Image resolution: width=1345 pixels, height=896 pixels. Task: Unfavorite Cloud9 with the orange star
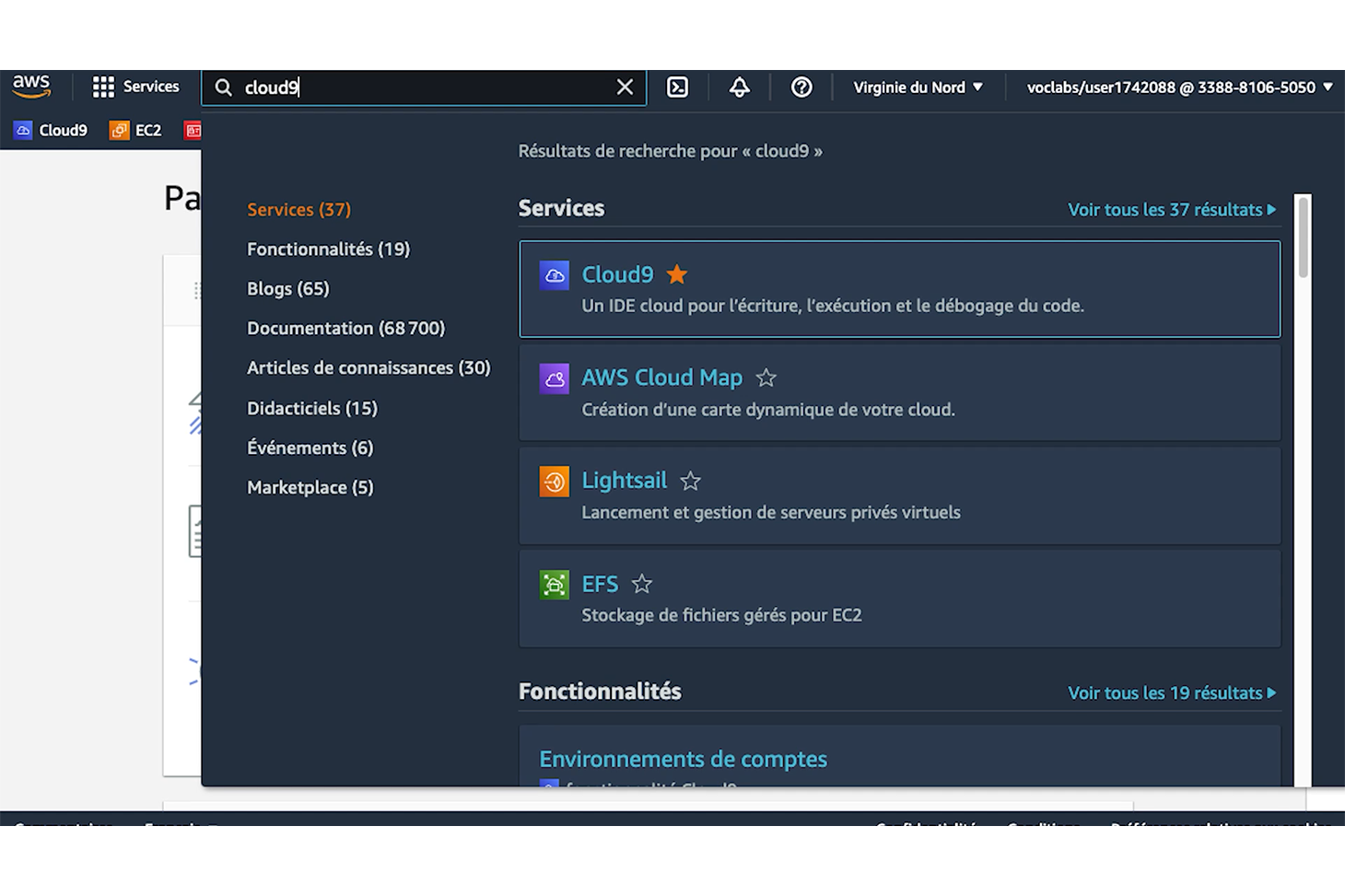click(x=677, y=274)
